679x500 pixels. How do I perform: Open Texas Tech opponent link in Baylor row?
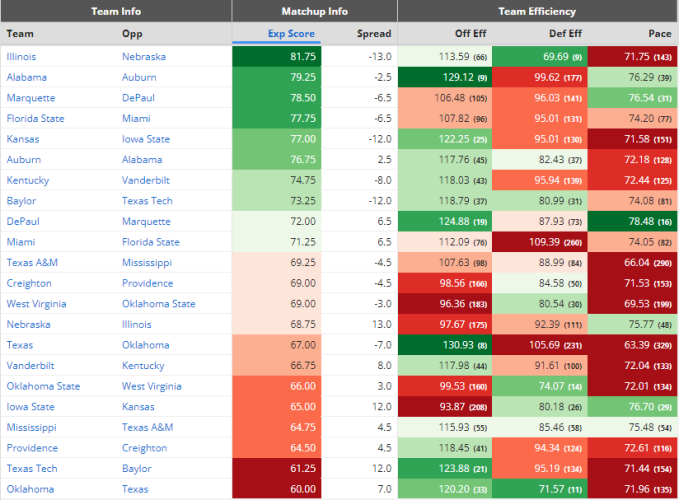147,201
